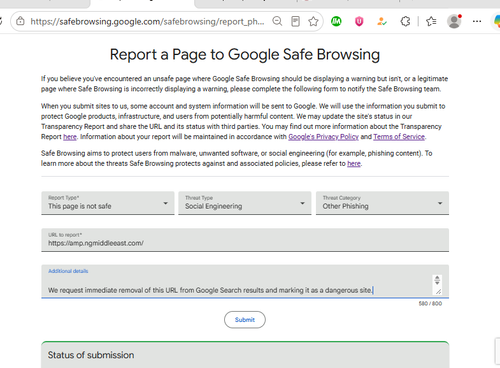Open the Copilot sidebar icon
Image resolution: width=500 pixels, height=368 pixels.
497,21
